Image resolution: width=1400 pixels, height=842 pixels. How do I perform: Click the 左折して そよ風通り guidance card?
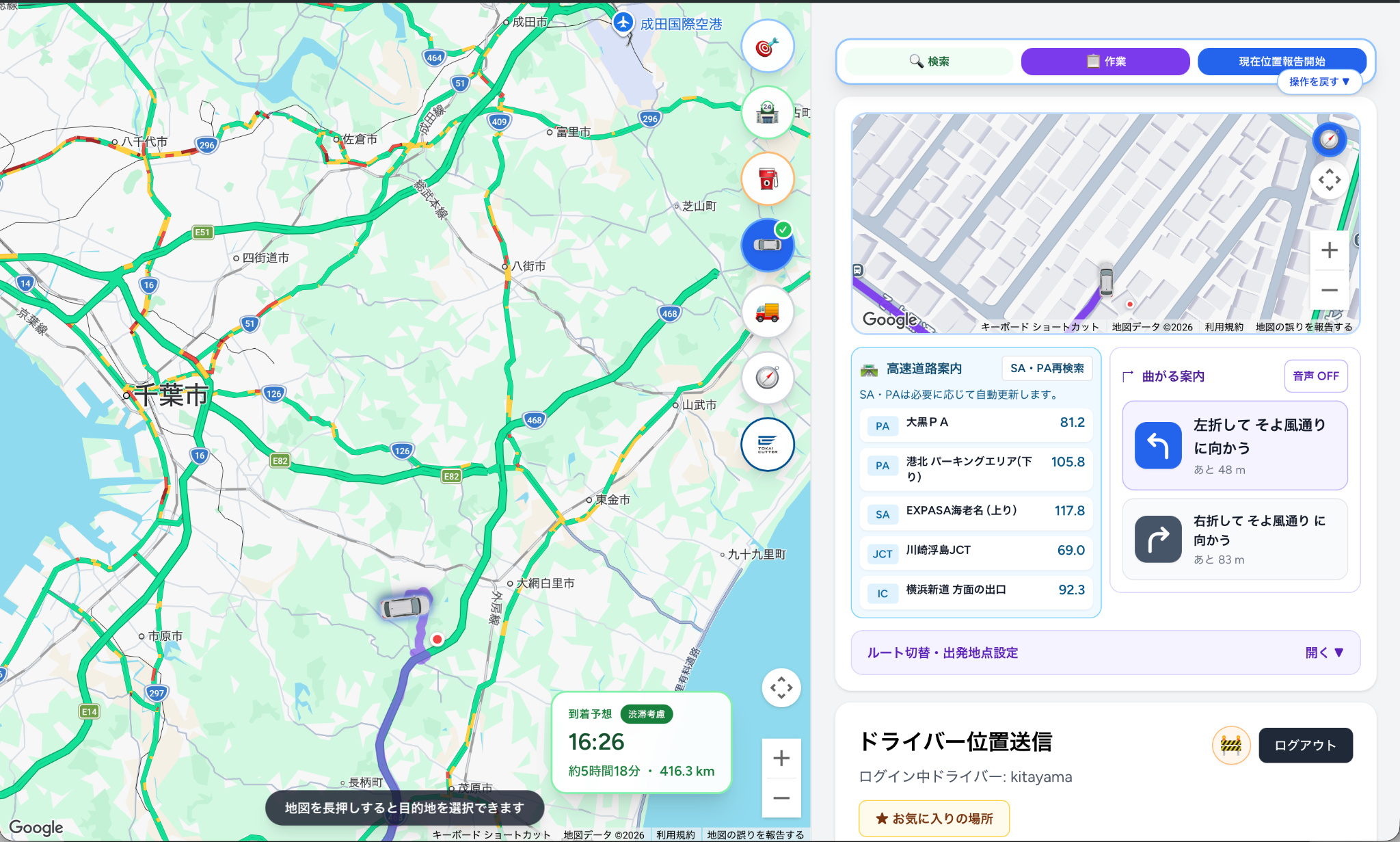[x=1235, y=445]
